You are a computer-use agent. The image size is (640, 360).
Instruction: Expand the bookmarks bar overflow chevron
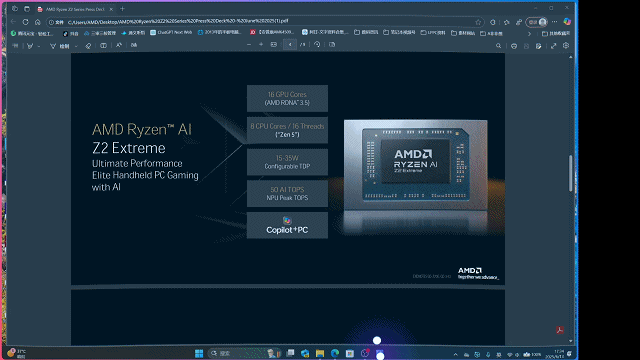pos(529,33)
